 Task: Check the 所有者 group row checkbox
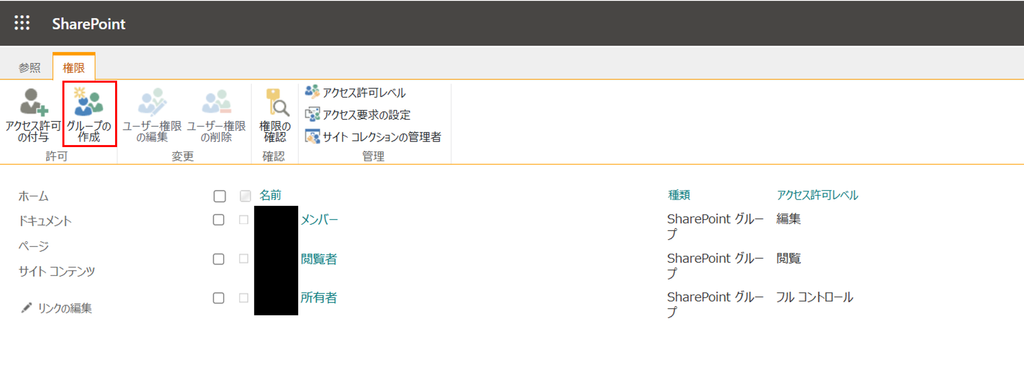[219, 298]
